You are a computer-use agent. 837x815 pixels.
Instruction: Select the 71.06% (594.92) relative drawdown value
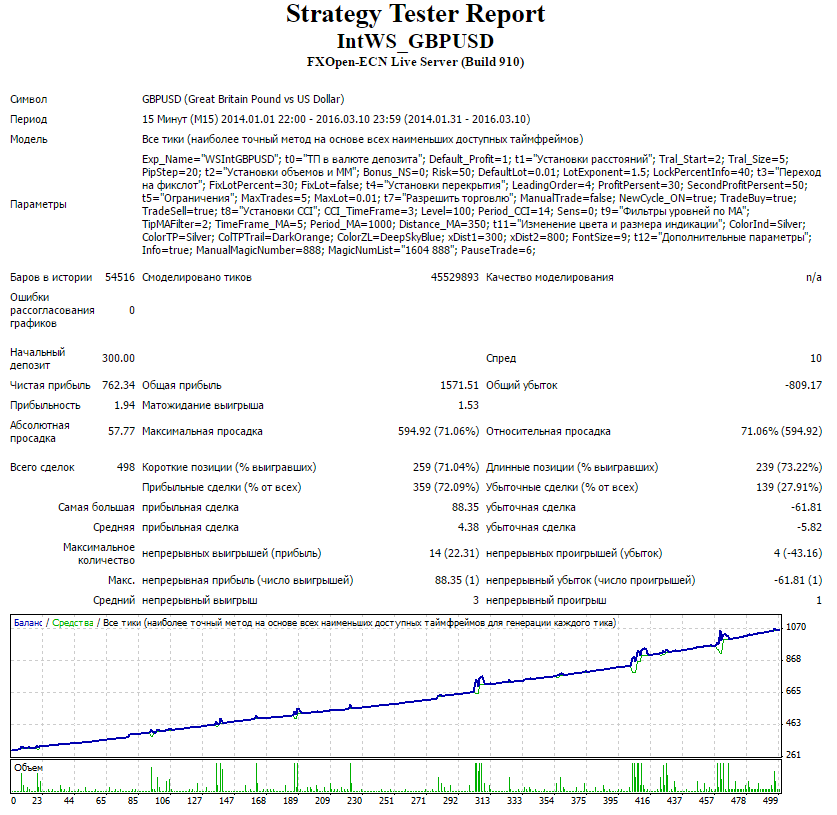[x=781, y=431]
